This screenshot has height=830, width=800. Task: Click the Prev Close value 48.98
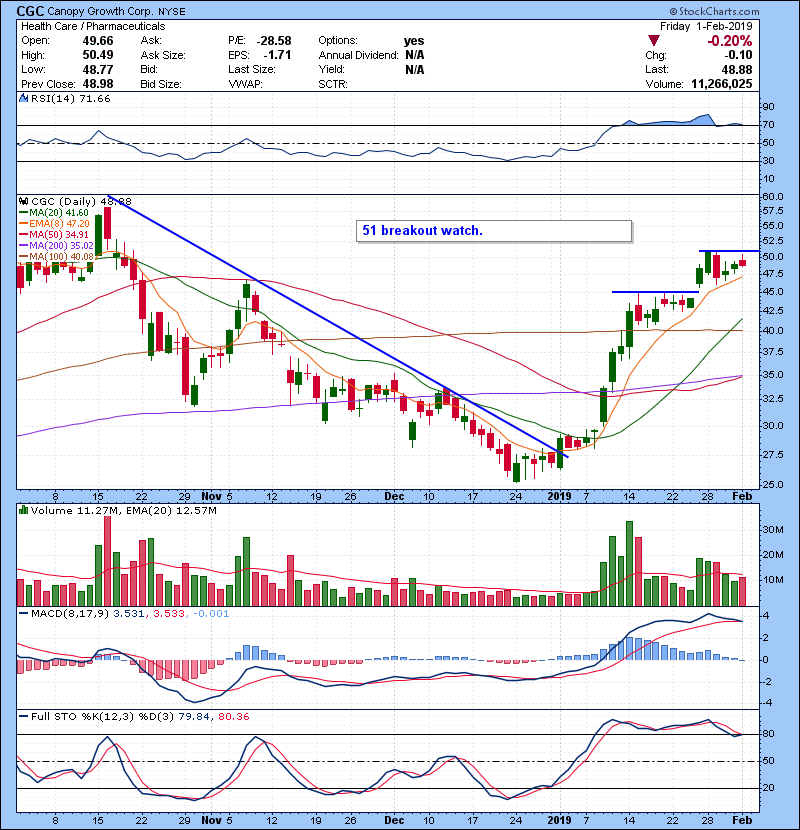tap(98, 84)
